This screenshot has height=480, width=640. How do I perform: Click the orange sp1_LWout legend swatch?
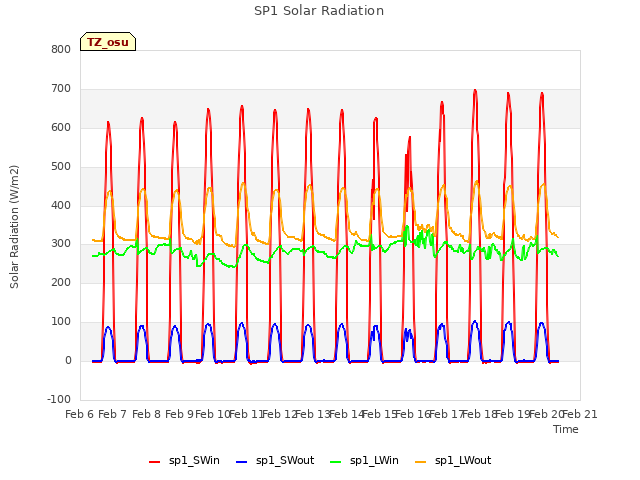pyautogui.click(x=420, y=462)
